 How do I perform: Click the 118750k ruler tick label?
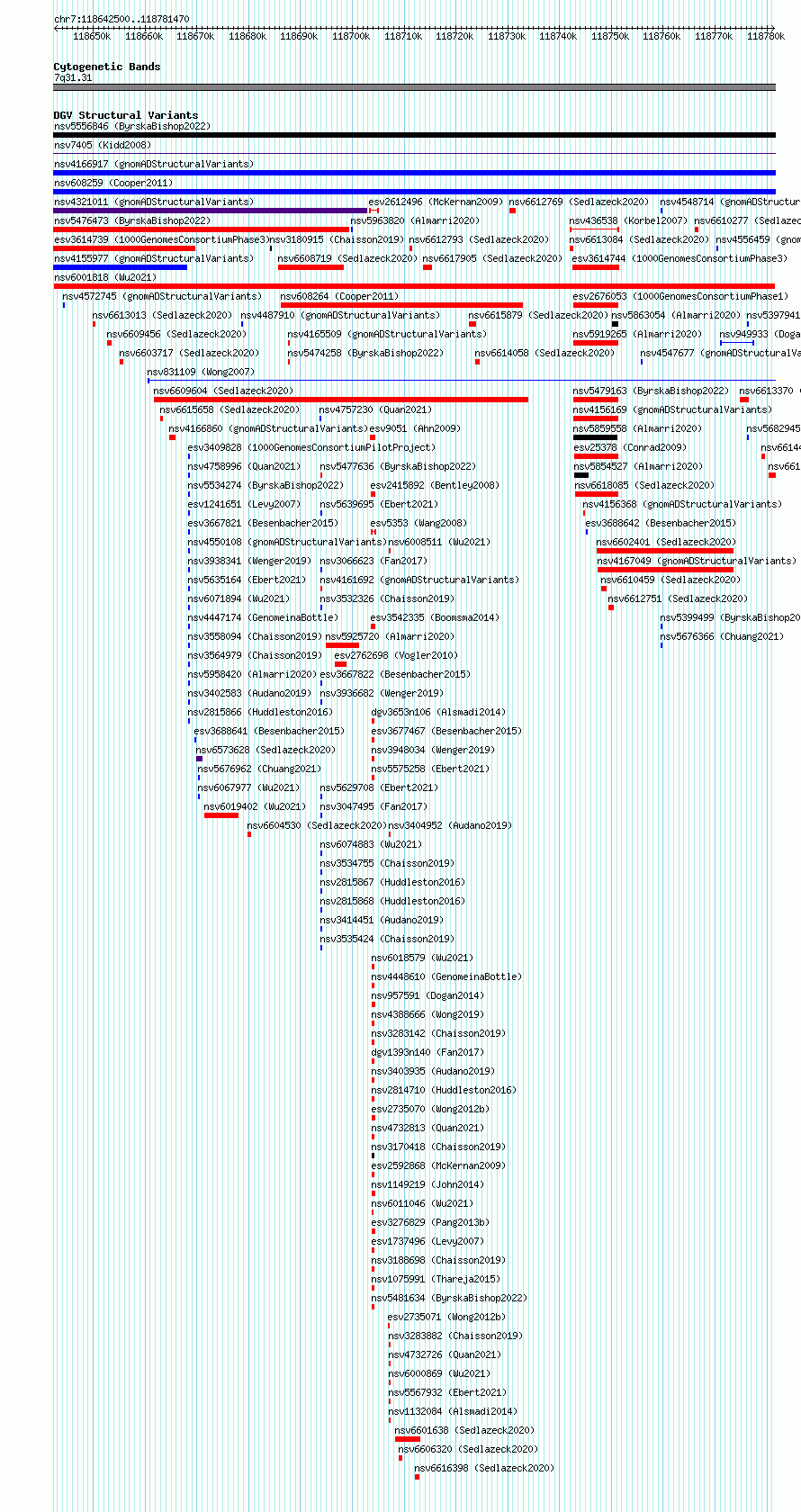tap(610, 36)
